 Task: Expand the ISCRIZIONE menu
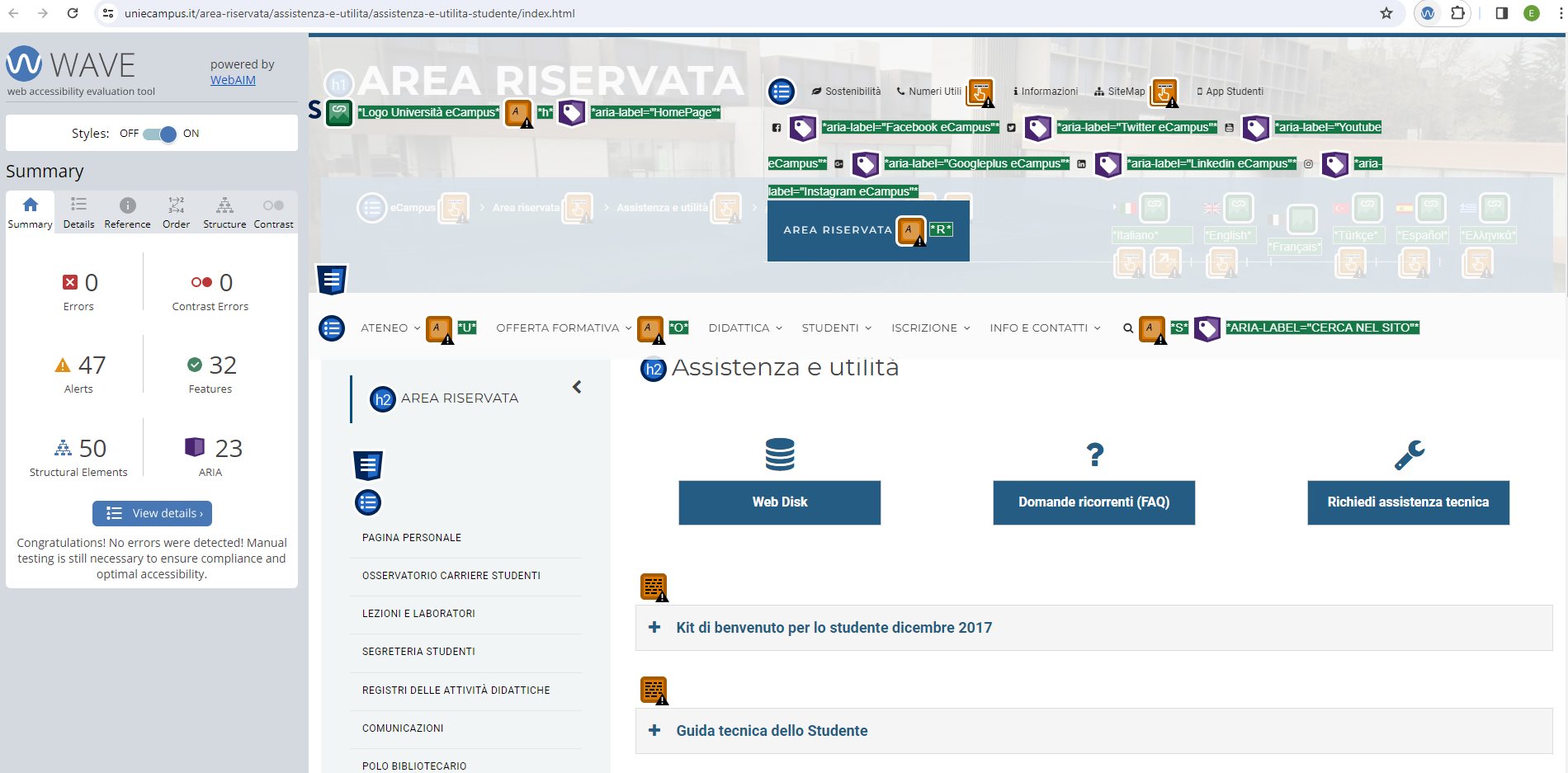click(x=931, y=328)
